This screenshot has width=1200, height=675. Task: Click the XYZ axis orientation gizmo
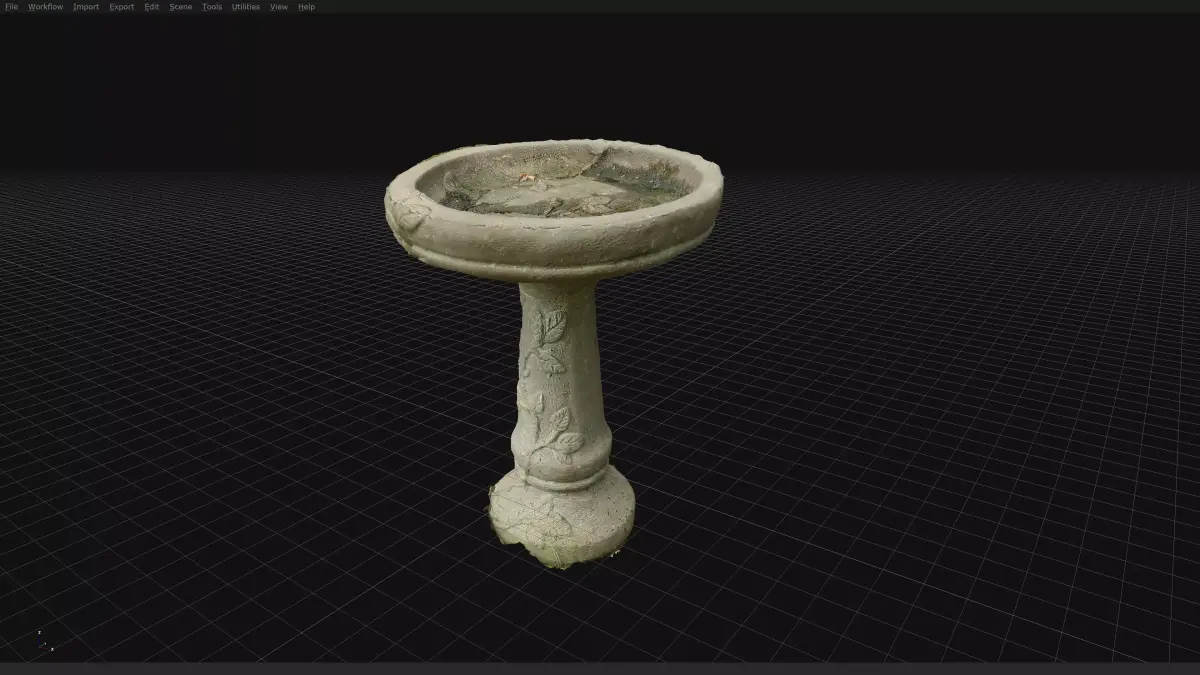coord(44,641)
